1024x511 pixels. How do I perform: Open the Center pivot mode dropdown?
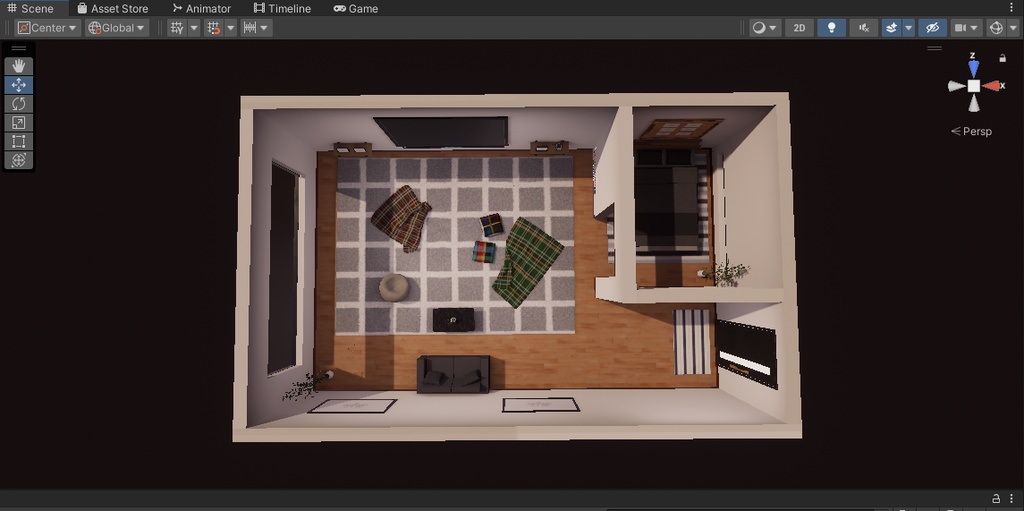[x=48, y=28]
